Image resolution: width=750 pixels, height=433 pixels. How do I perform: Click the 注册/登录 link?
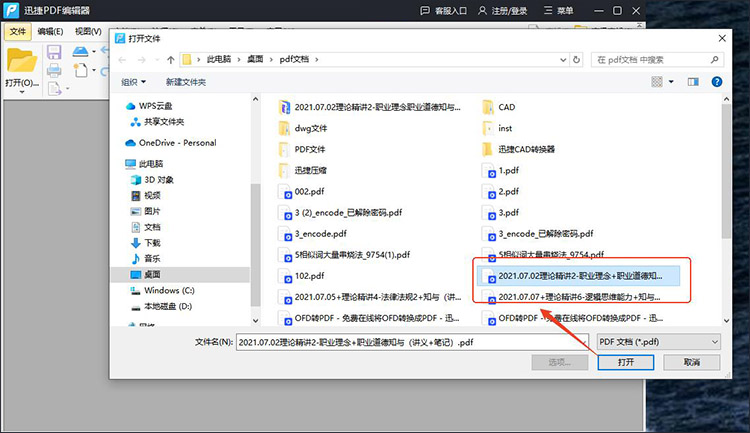click(509, 11)
